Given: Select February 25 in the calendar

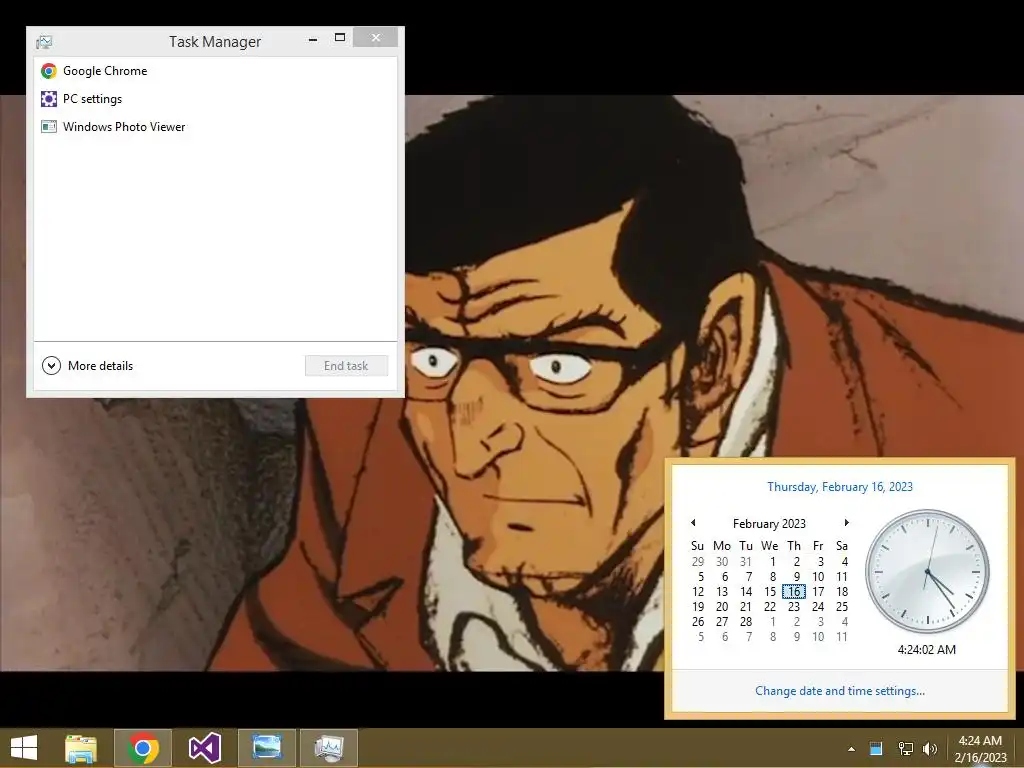Looking at the screenshot, I should 842,607.
